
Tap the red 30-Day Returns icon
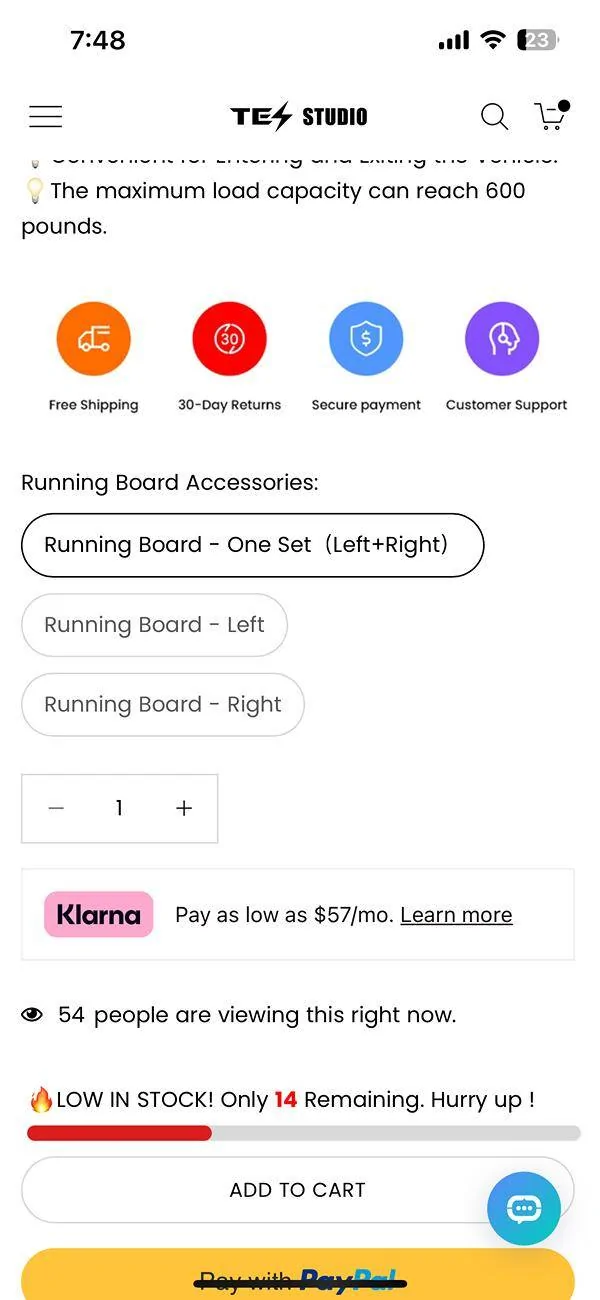[229, 340]
